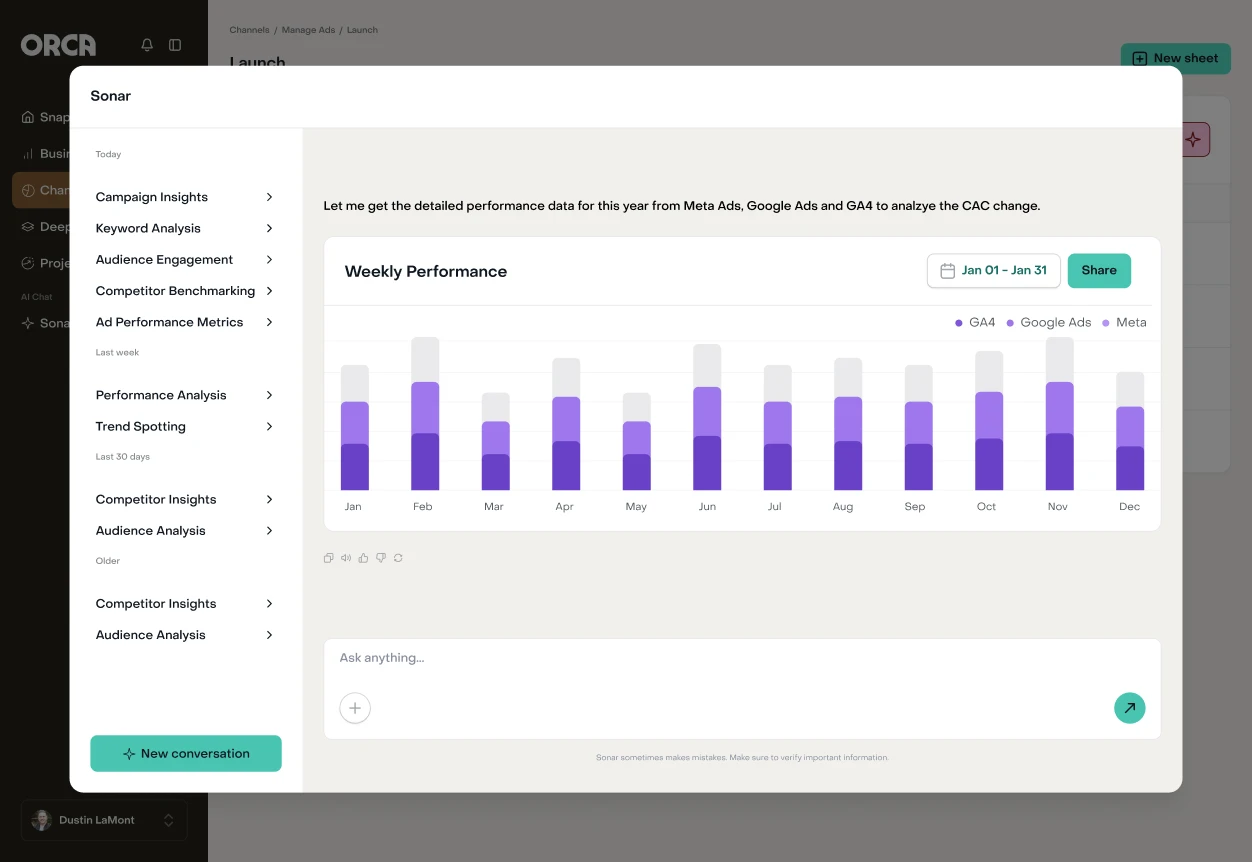Click the Channels icon in sidebar
1252x862 pixels.
[x=28, y=190]
